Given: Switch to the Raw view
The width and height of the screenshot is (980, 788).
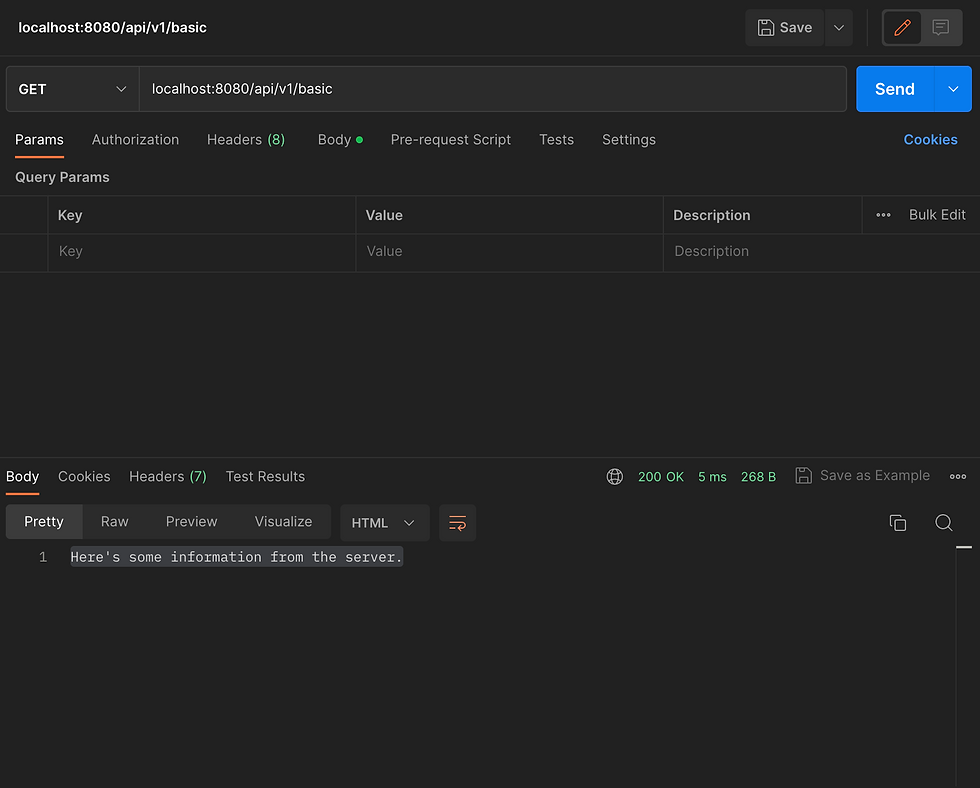Looking at the screenshot, I should click(x=114, y=522).
